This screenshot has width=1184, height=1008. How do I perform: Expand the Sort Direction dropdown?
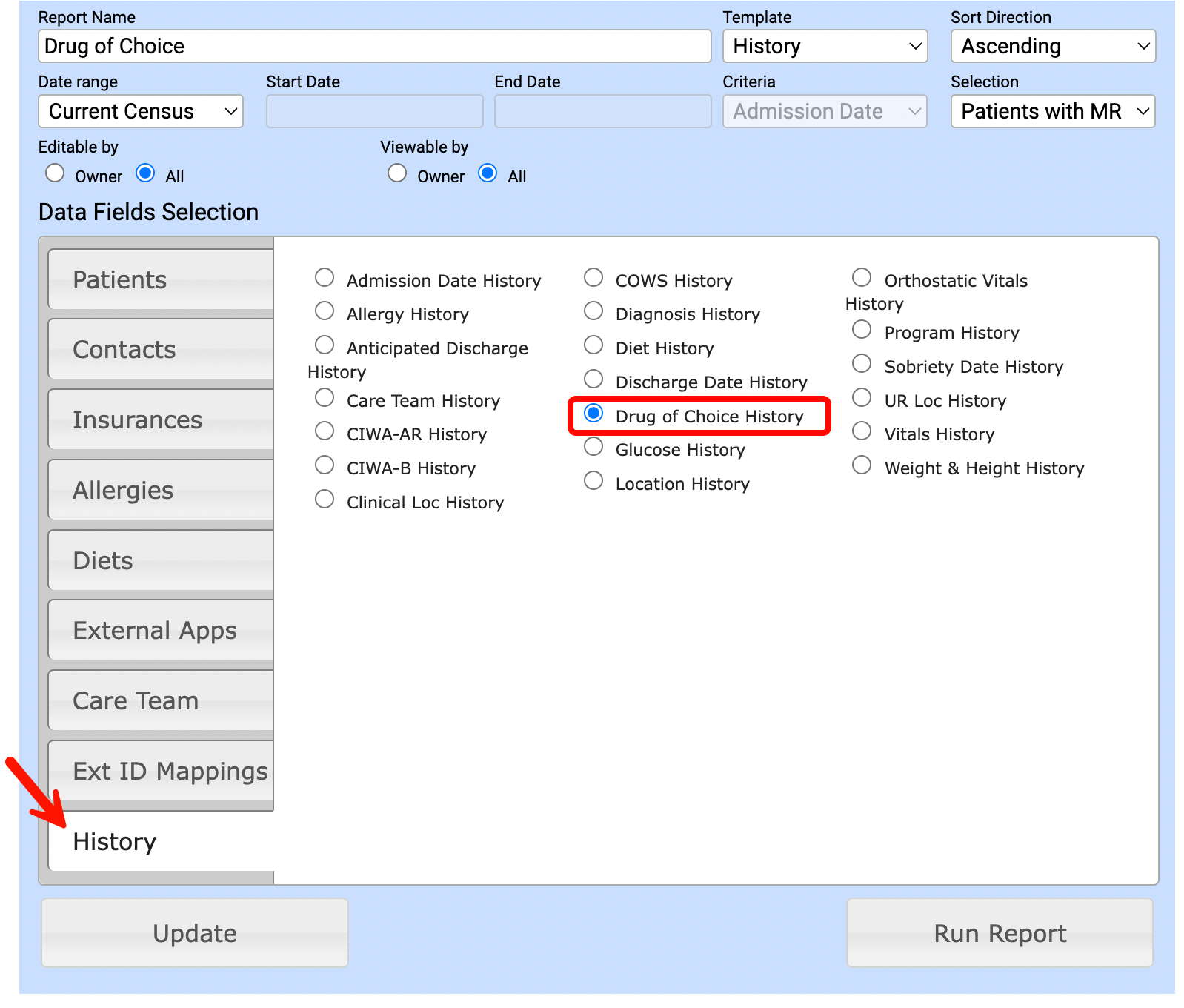1053,46
